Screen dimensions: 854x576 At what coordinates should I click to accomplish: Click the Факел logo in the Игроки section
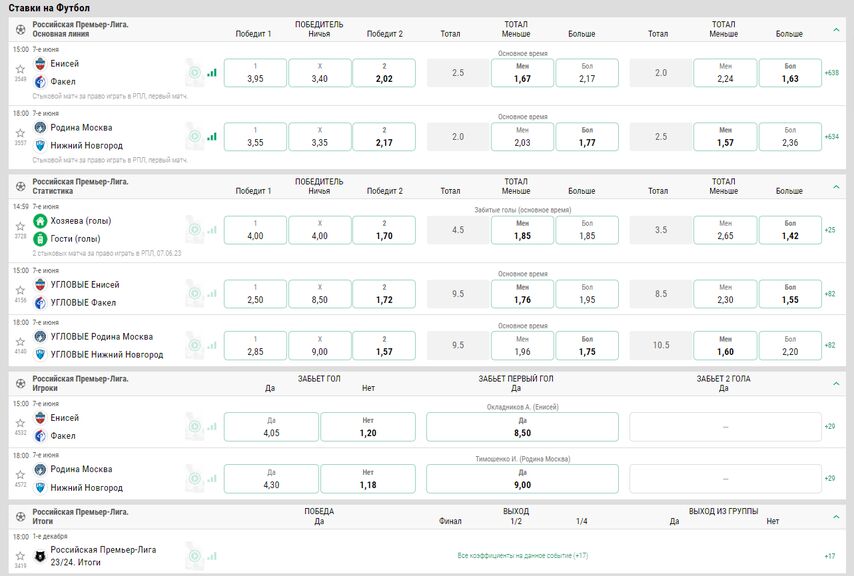(40, 436)
